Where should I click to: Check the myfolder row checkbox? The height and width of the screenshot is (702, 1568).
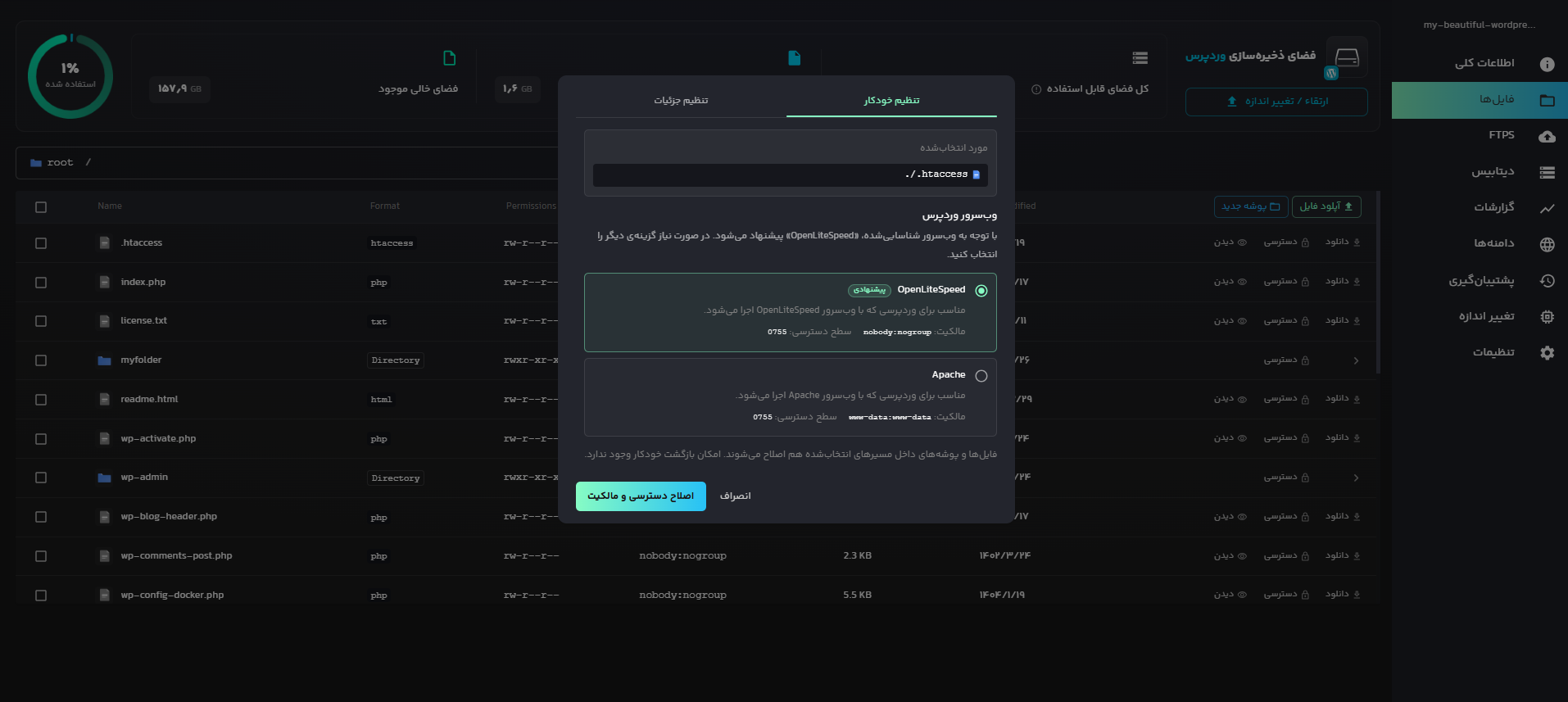point(41,360)
